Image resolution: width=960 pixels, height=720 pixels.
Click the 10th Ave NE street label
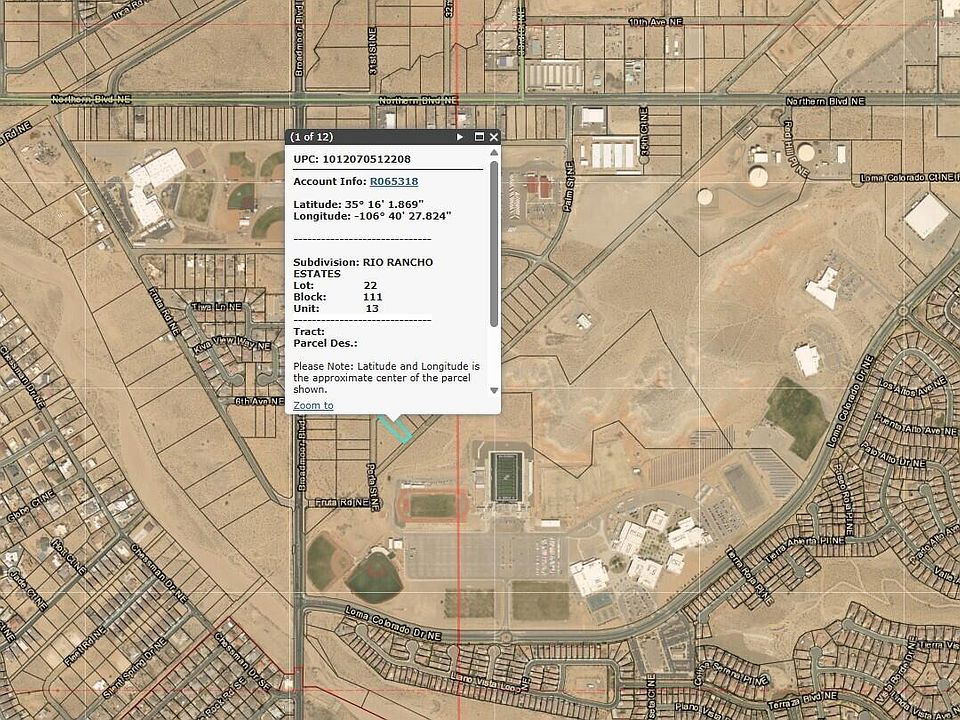click(x=656, y=22)
